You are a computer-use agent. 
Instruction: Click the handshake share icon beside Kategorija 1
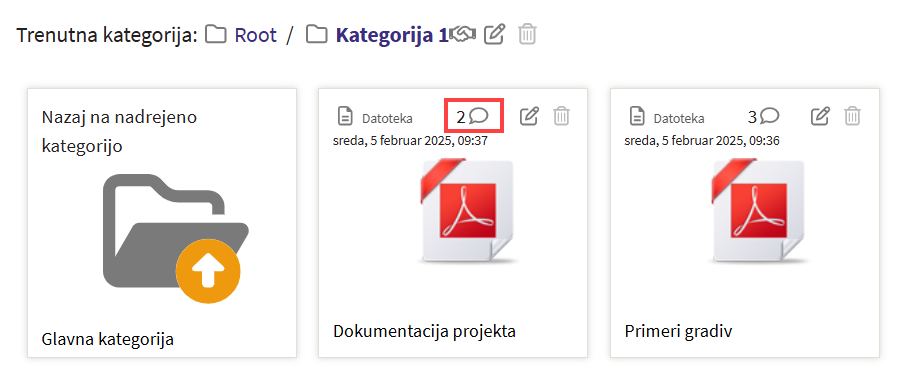click(x=463, y=35)
